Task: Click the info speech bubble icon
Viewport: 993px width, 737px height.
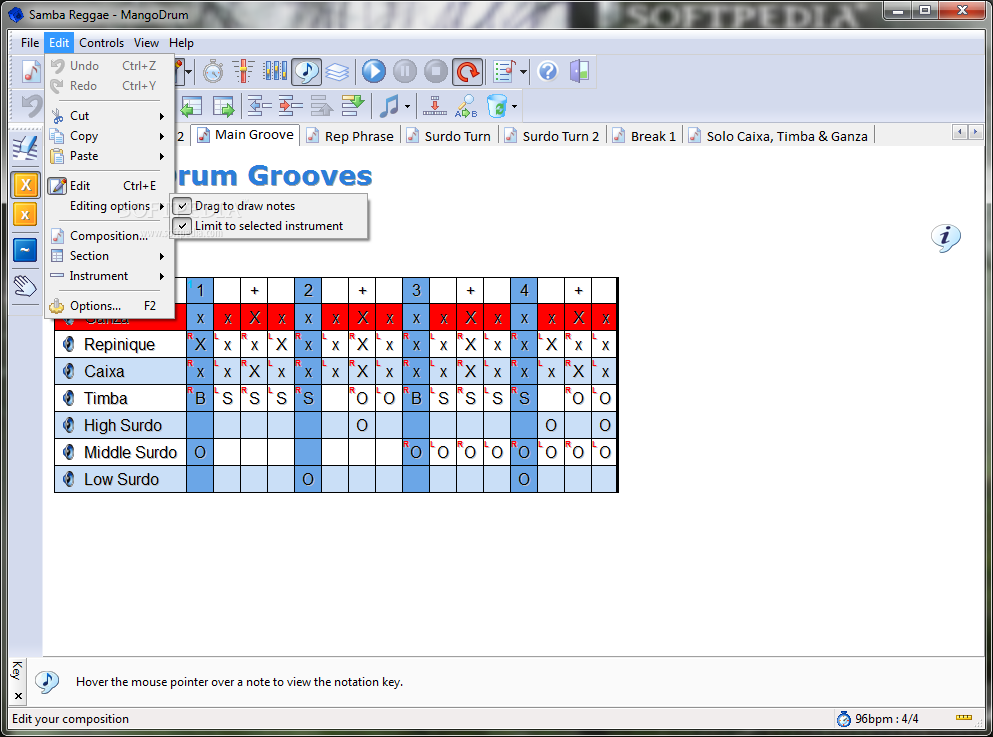Action: [x=946, y=238]
